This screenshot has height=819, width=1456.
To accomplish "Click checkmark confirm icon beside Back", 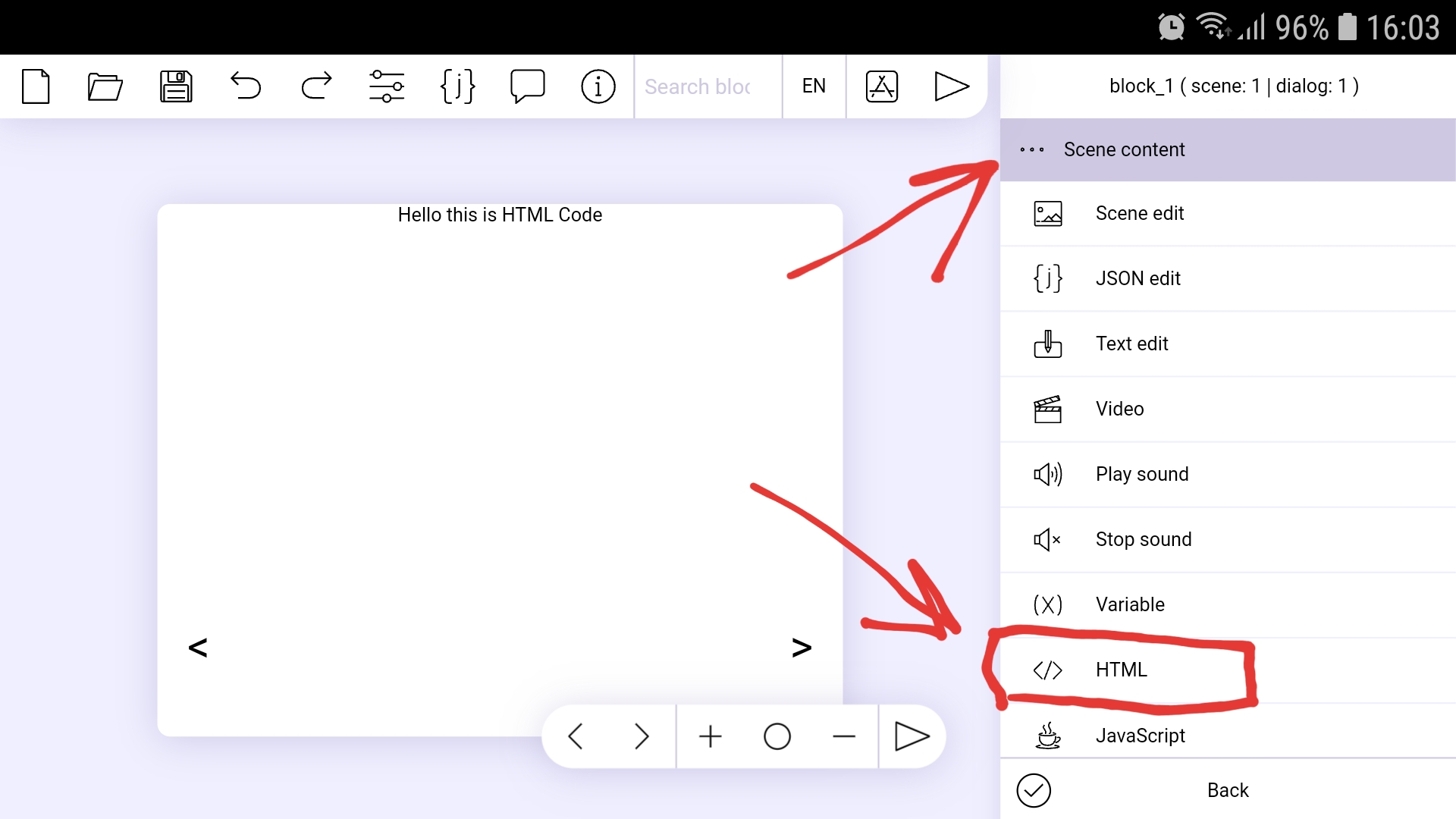I will pos(1034,790).
